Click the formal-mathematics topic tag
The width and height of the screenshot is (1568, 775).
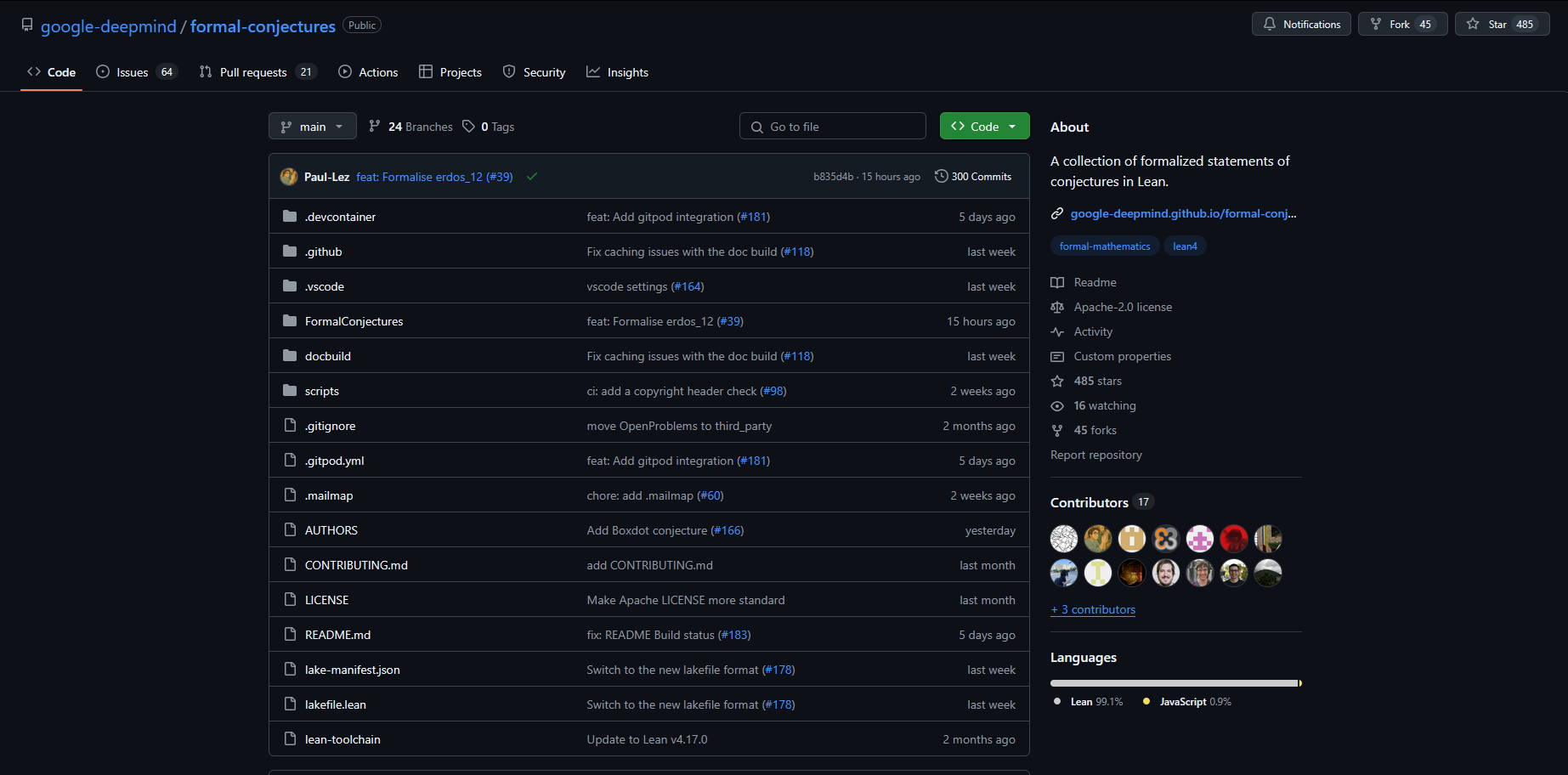click(1105, 246)
